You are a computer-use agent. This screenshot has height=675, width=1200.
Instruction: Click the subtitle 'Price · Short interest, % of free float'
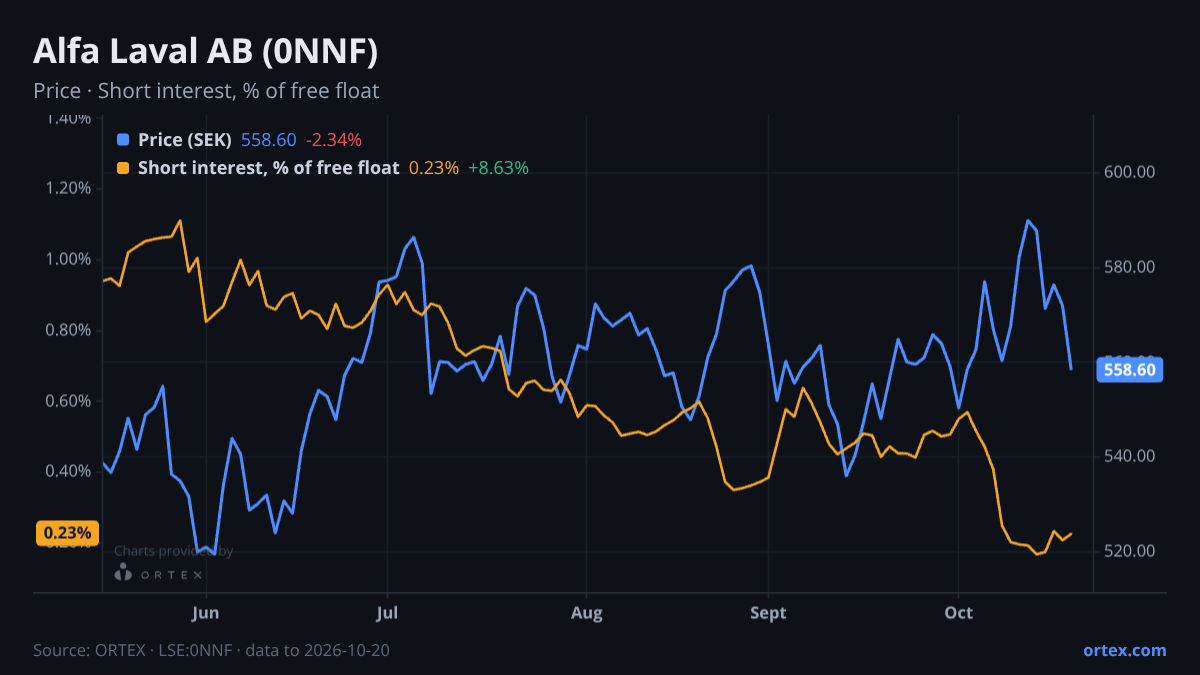[206, 91]
